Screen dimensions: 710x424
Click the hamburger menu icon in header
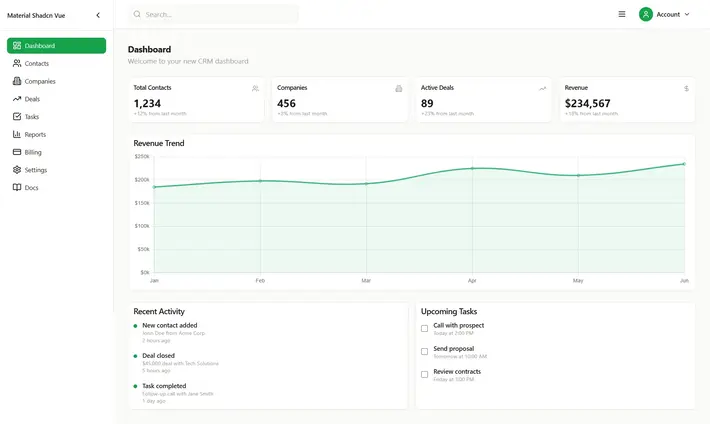coord(622,14)
